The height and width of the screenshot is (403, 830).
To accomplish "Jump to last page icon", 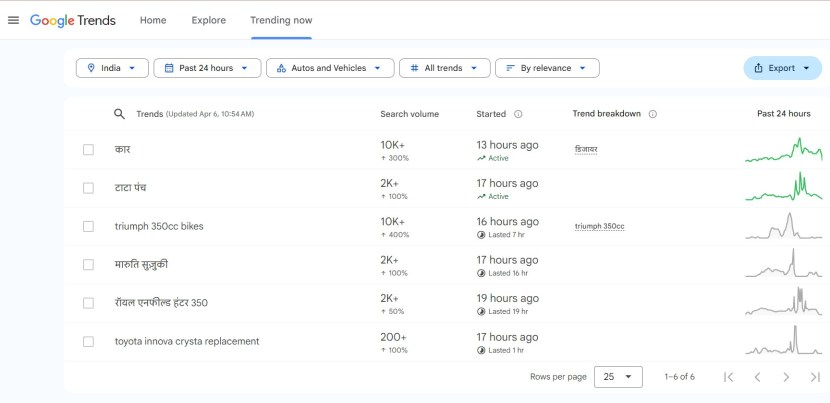I will coord(815,377).
